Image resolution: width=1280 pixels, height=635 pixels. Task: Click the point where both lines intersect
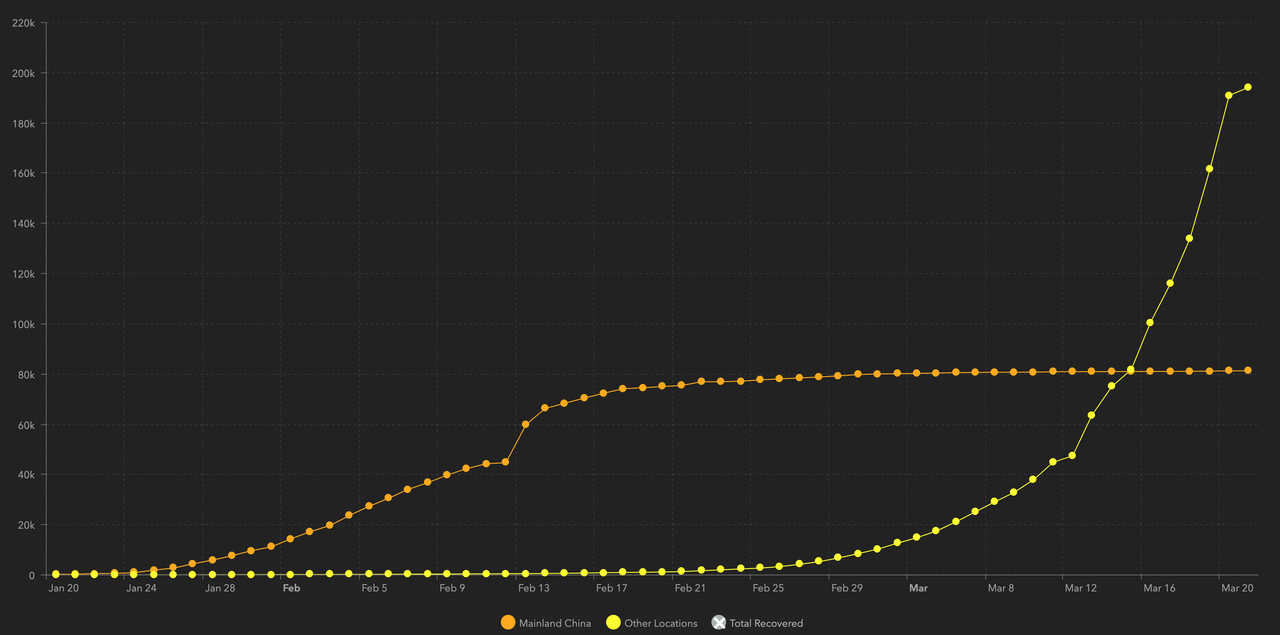(x=1131, y=370)
